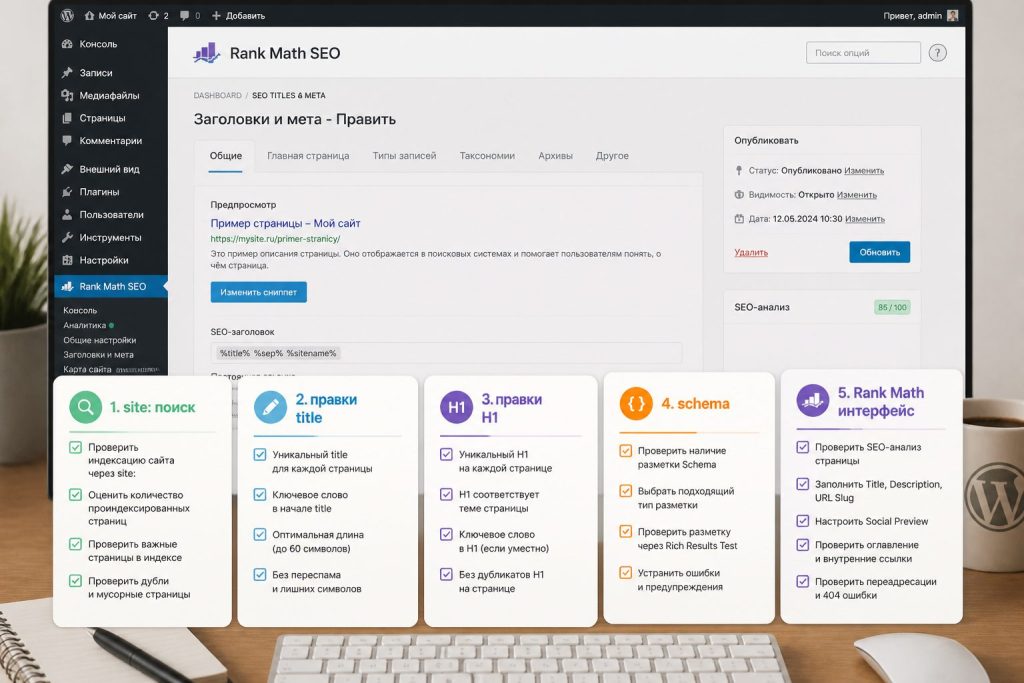This screenshot has height=683, width=1024.
Task: Click the https://mysite.ru/primer-stranicy/ URL
Action: [275, 239]
